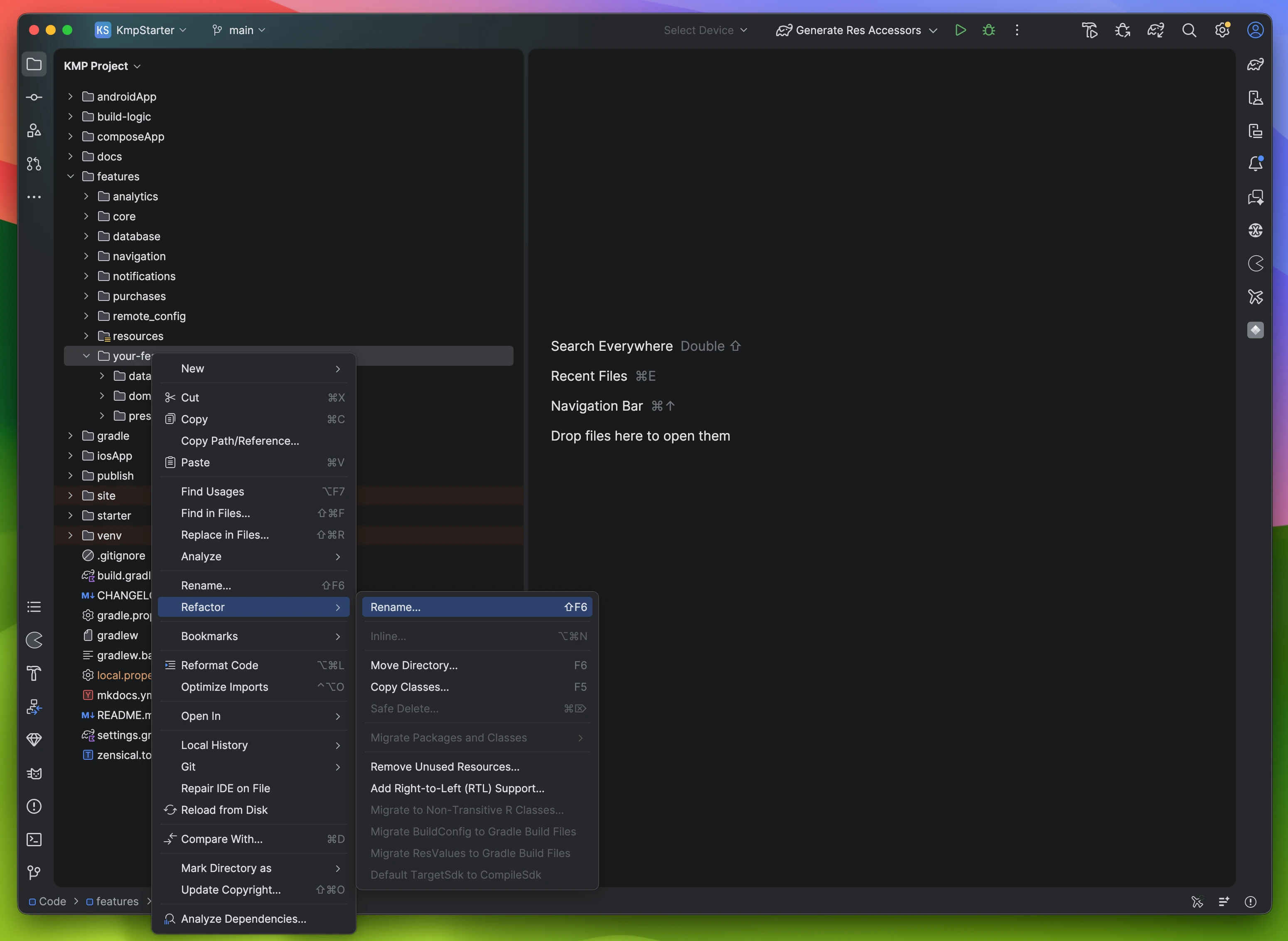Open the account profile icon
The image size is (1288, 941).
tap(1256, 30)
